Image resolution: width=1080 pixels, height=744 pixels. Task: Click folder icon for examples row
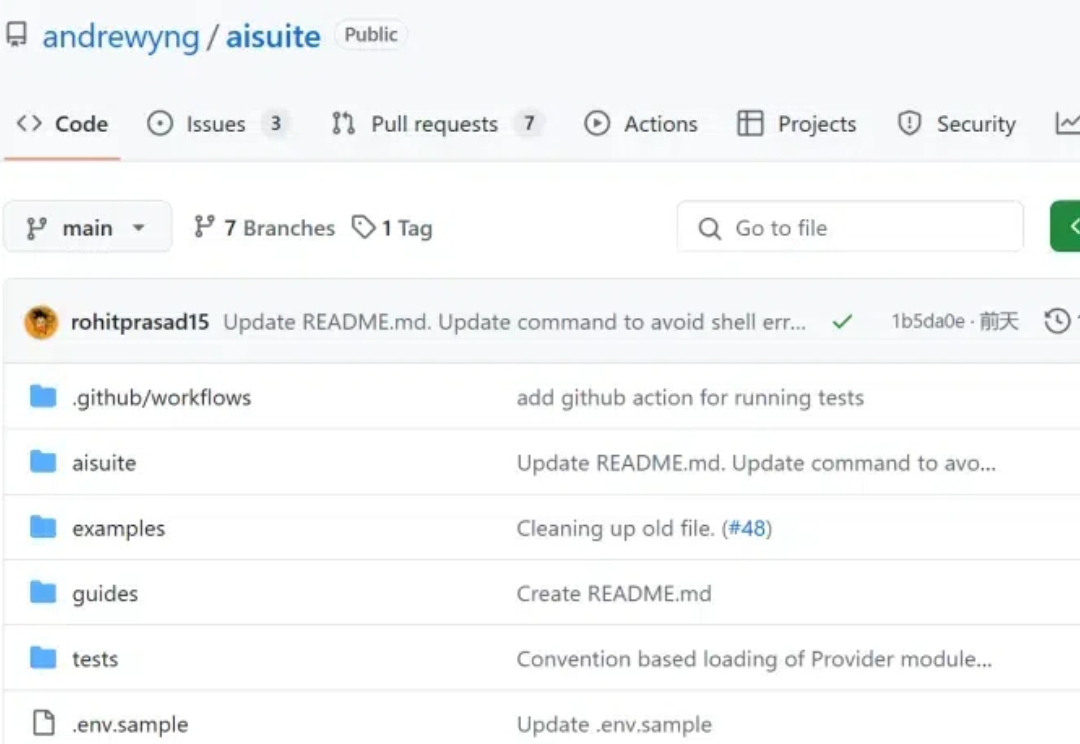coord(43,527)
